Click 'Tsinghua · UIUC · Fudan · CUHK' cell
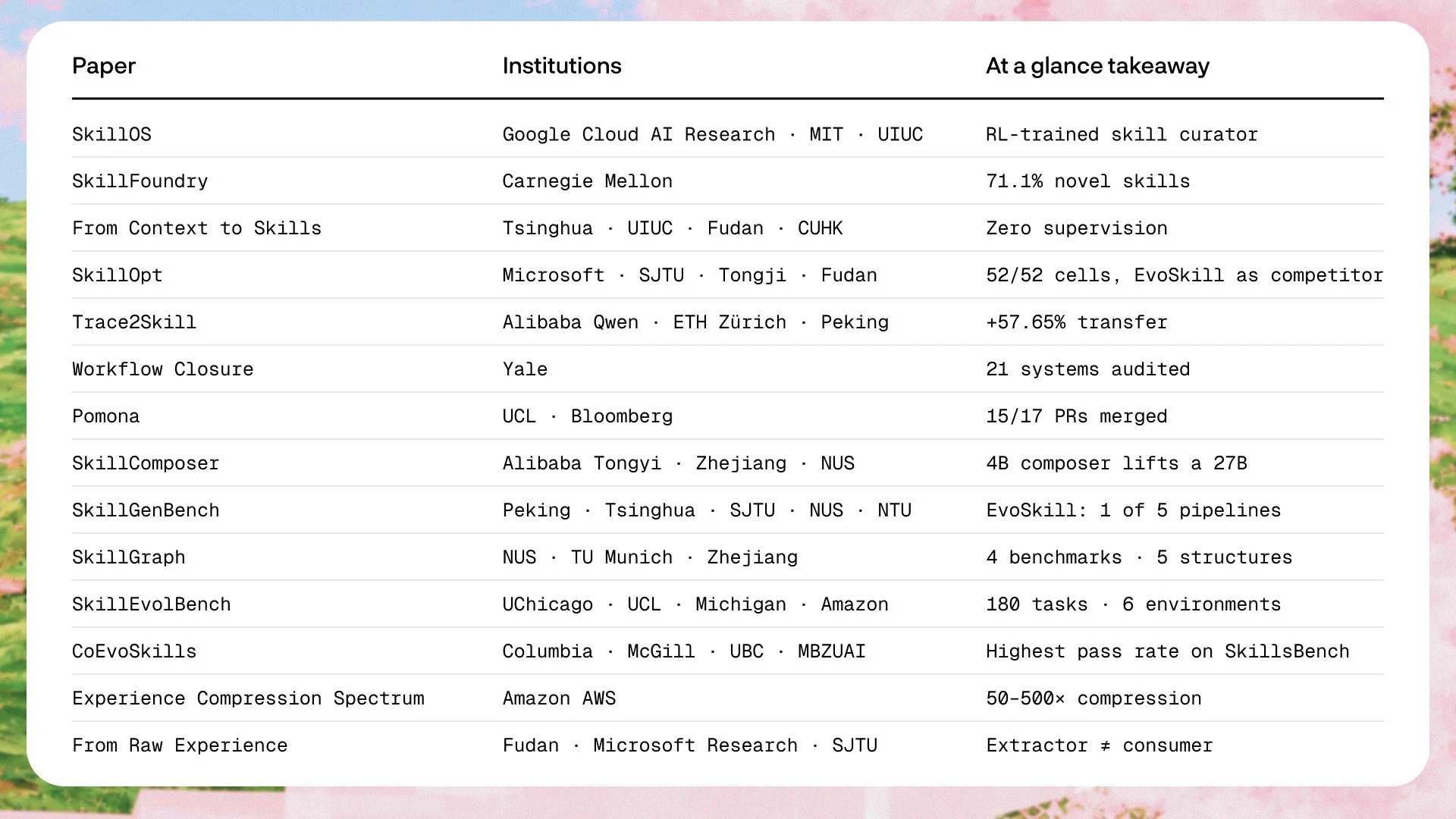This screenshot has width=1456, height=819. click(x=672, y=228)
